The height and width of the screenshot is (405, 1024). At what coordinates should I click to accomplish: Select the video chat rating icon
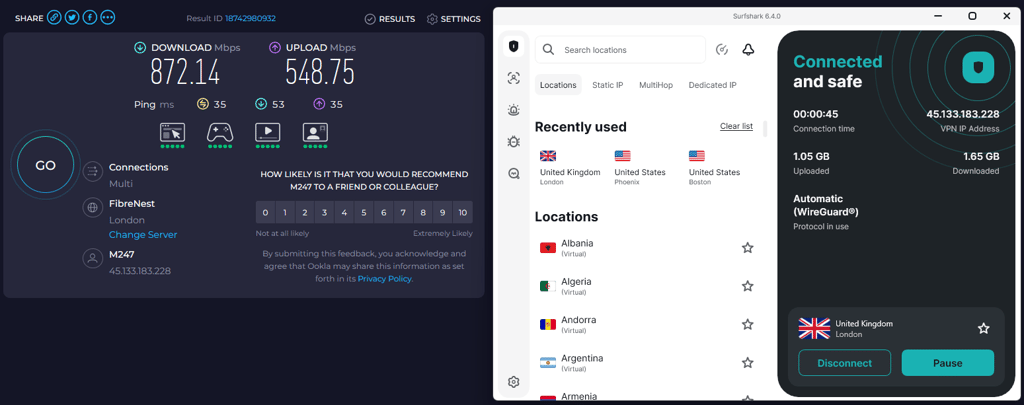click(x=315, y=135)
